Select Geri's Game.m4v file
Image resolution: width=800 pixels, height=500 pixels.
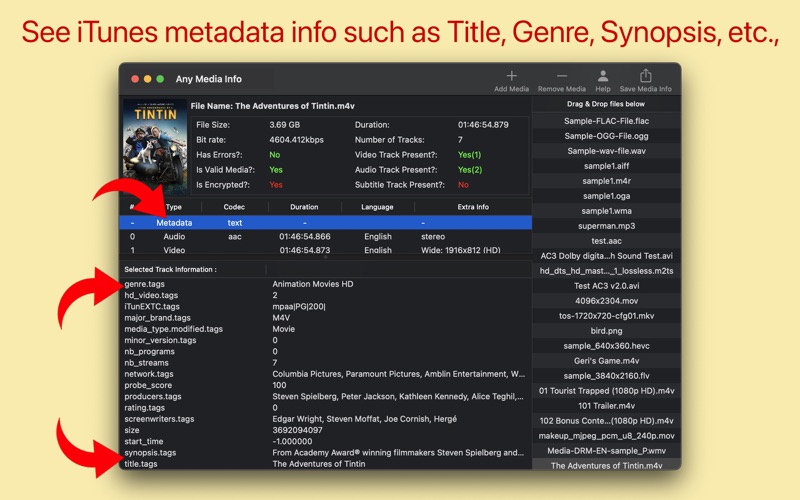606,361
